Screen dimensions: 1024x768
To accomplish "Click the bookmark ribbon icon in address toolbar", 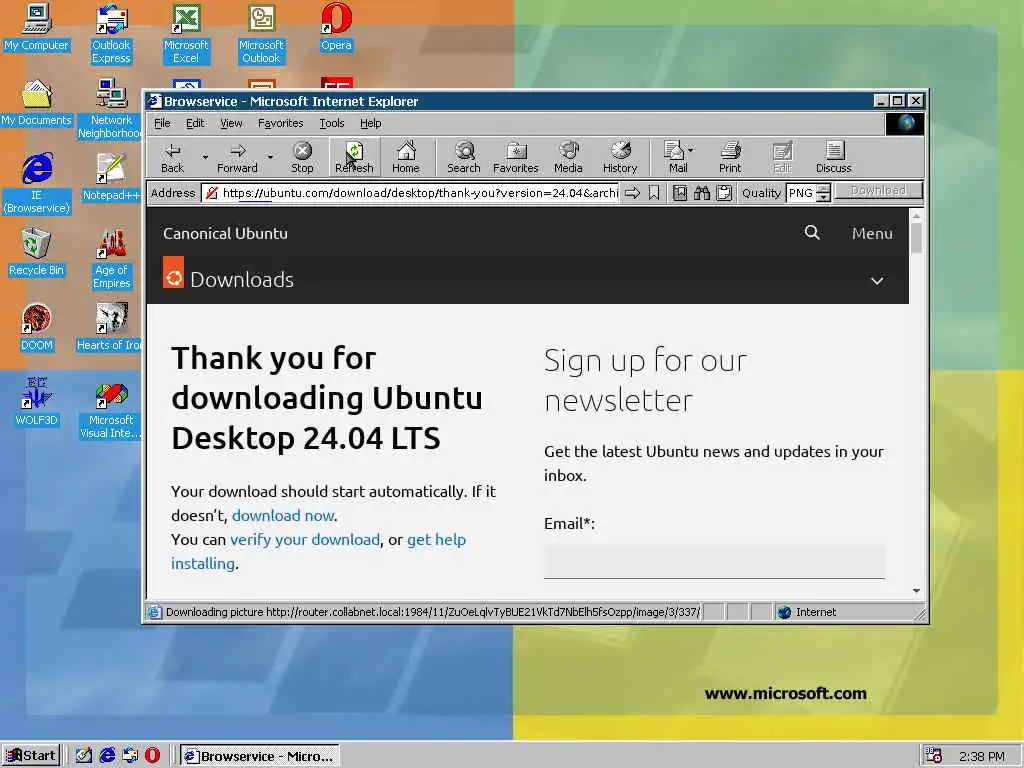I will point(654,193).
